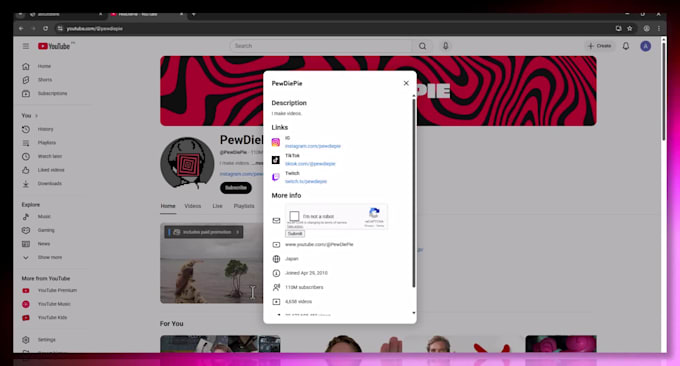This screenshot has height=366, width=680.
Task: Open the Twitch link in dialog
Action: (306, 182)
